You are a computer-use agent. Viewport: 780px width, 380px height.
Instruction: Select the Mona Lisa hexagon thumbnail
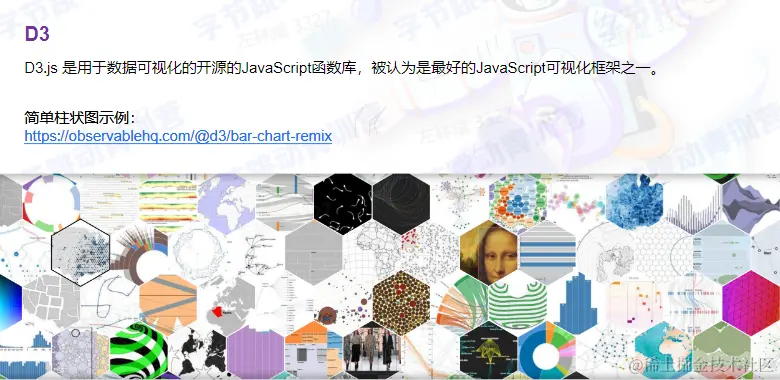pyautogui.click(x=488, y=253)
